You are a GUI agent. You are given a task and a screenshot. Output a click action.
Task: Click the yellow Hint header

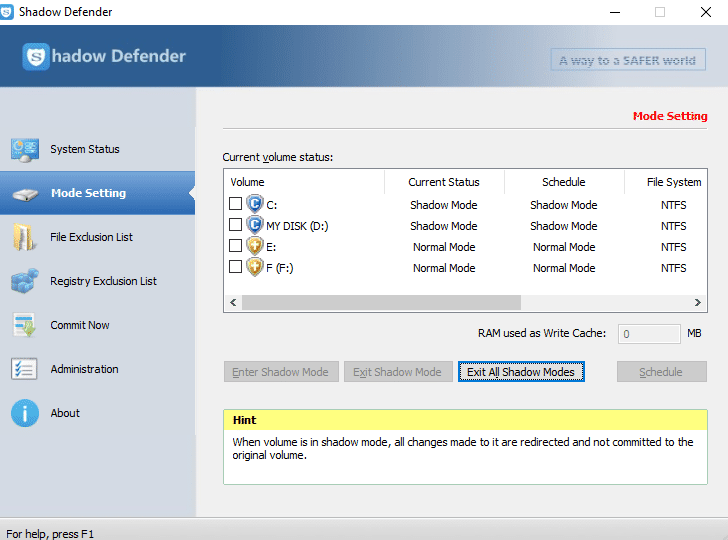pyautogui.click(x=465, y=420)
